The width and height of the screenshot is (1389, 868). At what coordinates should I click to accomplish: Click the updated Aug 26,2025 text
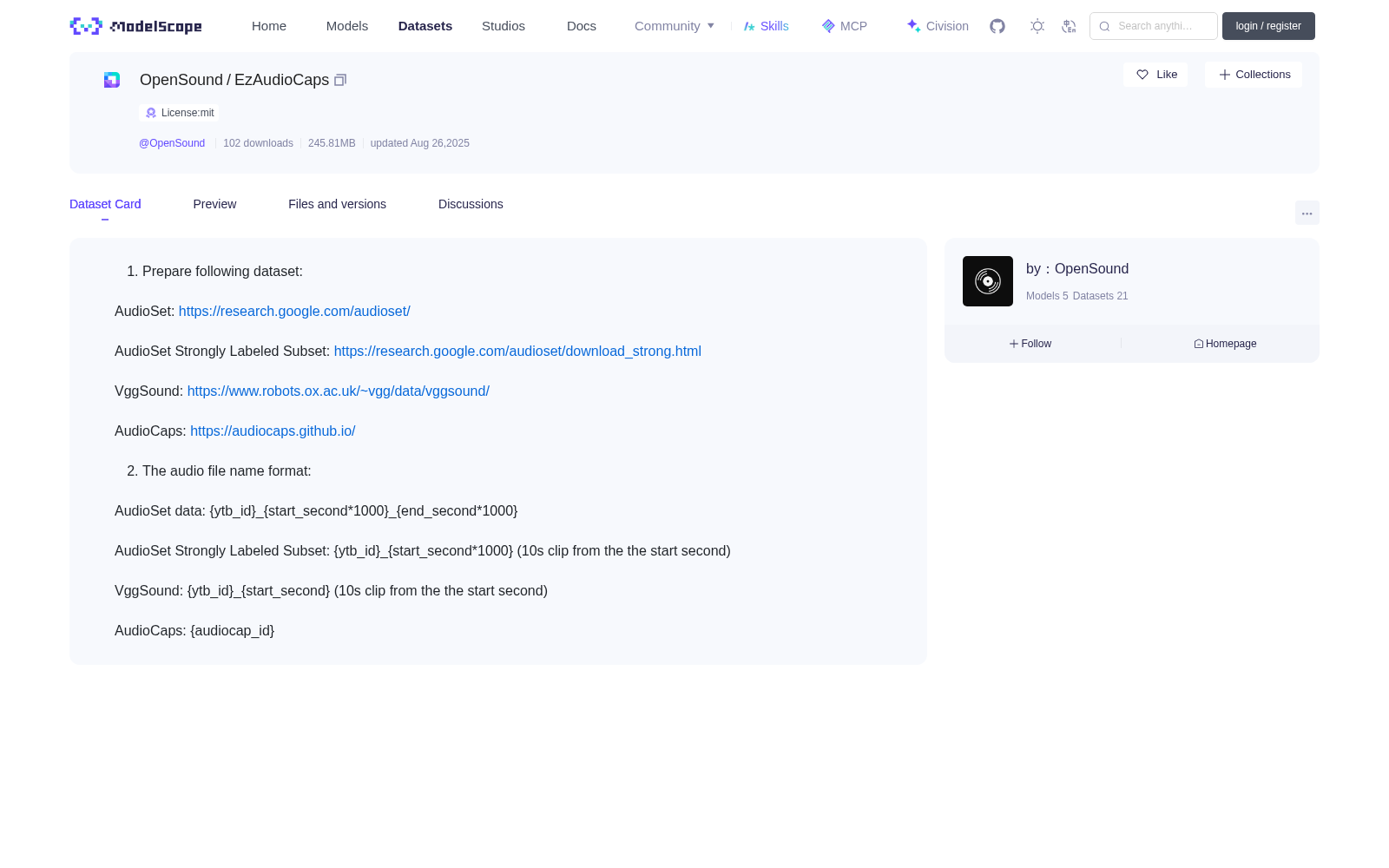pyautogui.click(x=420, y=143)
